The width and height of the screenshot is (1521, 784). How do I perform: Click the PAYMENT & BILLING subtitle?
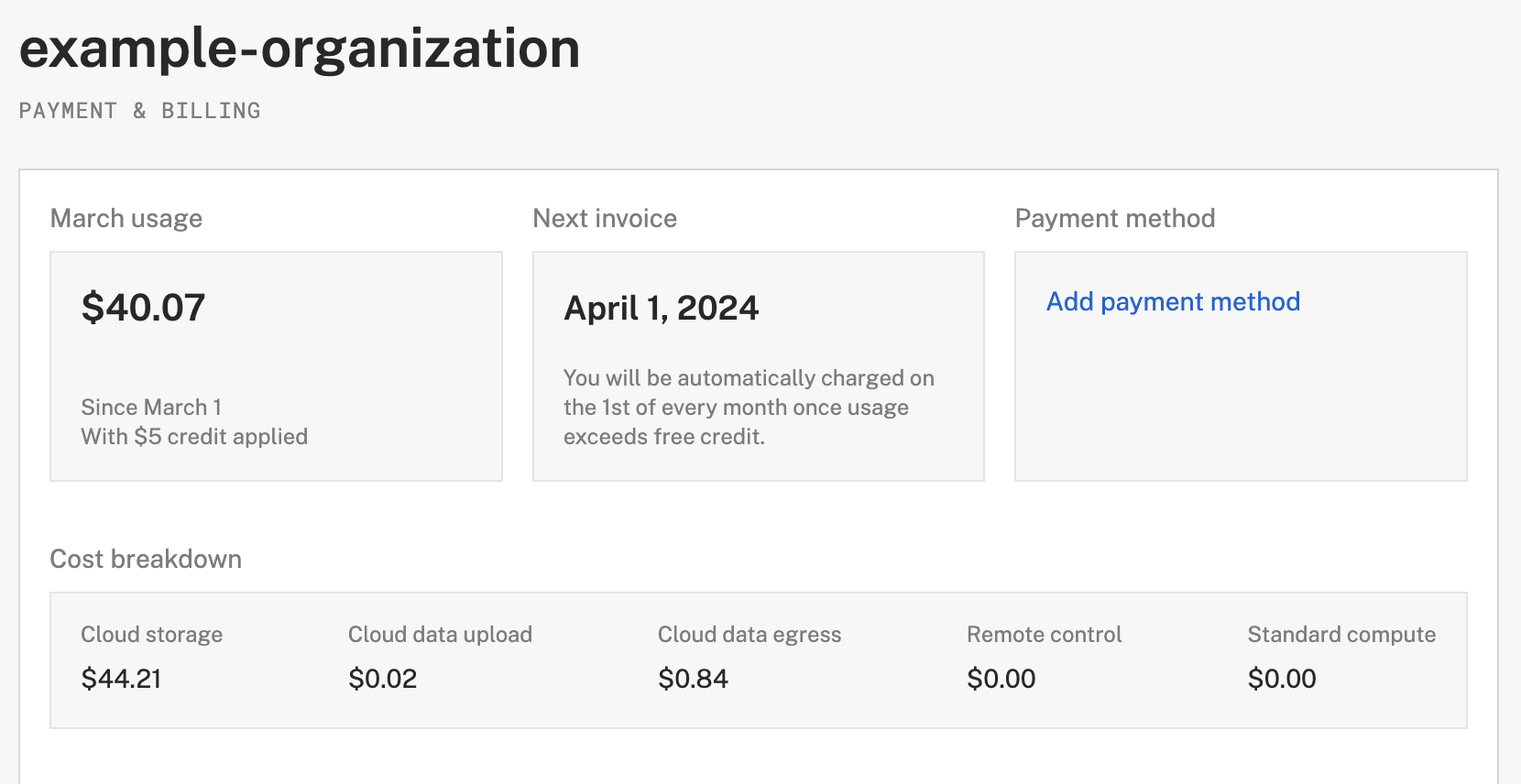click(140, 111)
